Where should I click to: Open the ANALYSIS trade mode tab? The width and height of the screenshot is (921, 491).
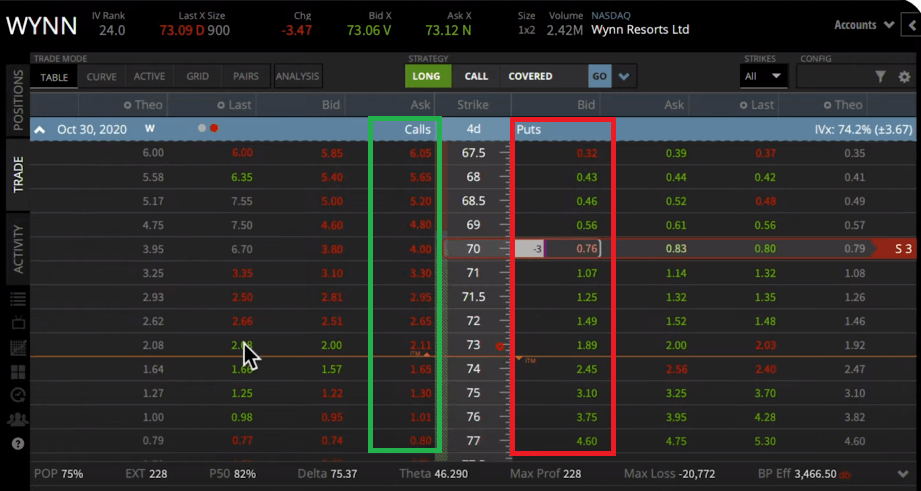coord(297,76)
